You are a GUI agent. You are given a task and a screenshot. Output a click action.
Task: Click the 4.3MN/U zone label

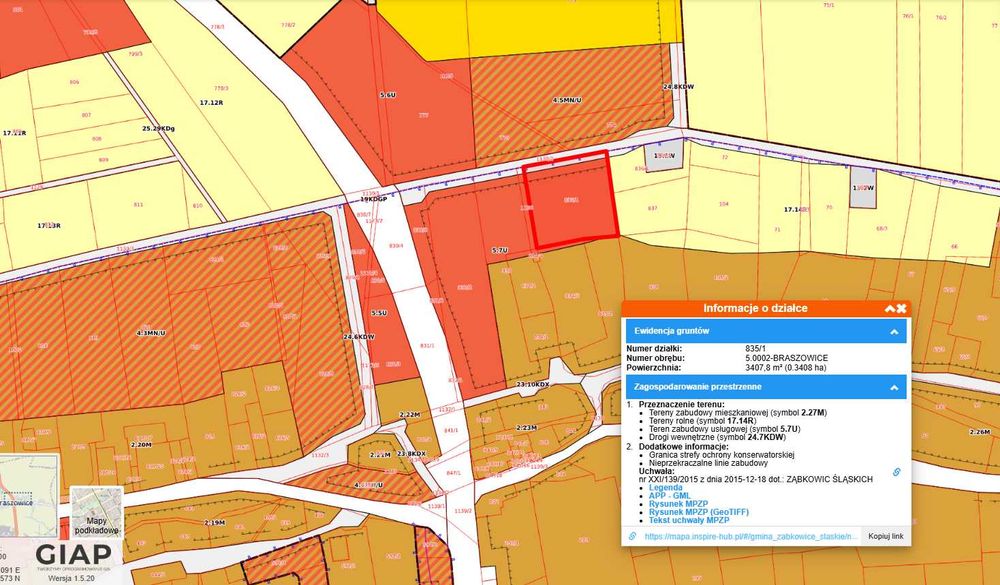[x=151, y=333]
